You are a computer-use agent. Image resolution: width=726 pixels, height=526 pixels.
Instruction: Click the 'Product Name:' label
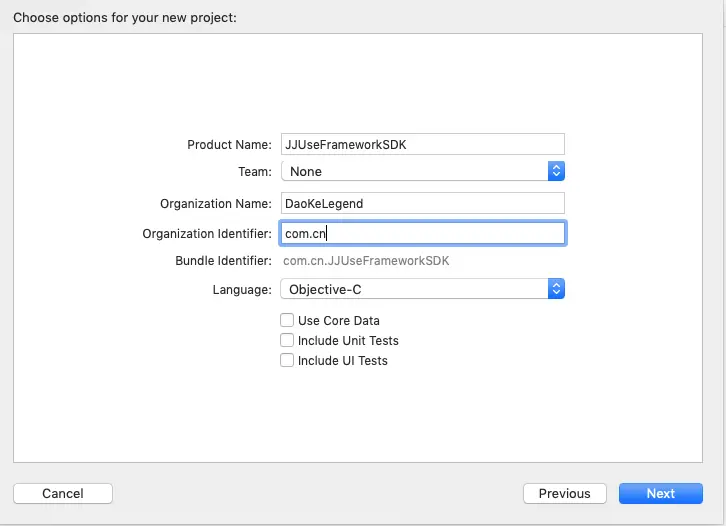(229, 145)
